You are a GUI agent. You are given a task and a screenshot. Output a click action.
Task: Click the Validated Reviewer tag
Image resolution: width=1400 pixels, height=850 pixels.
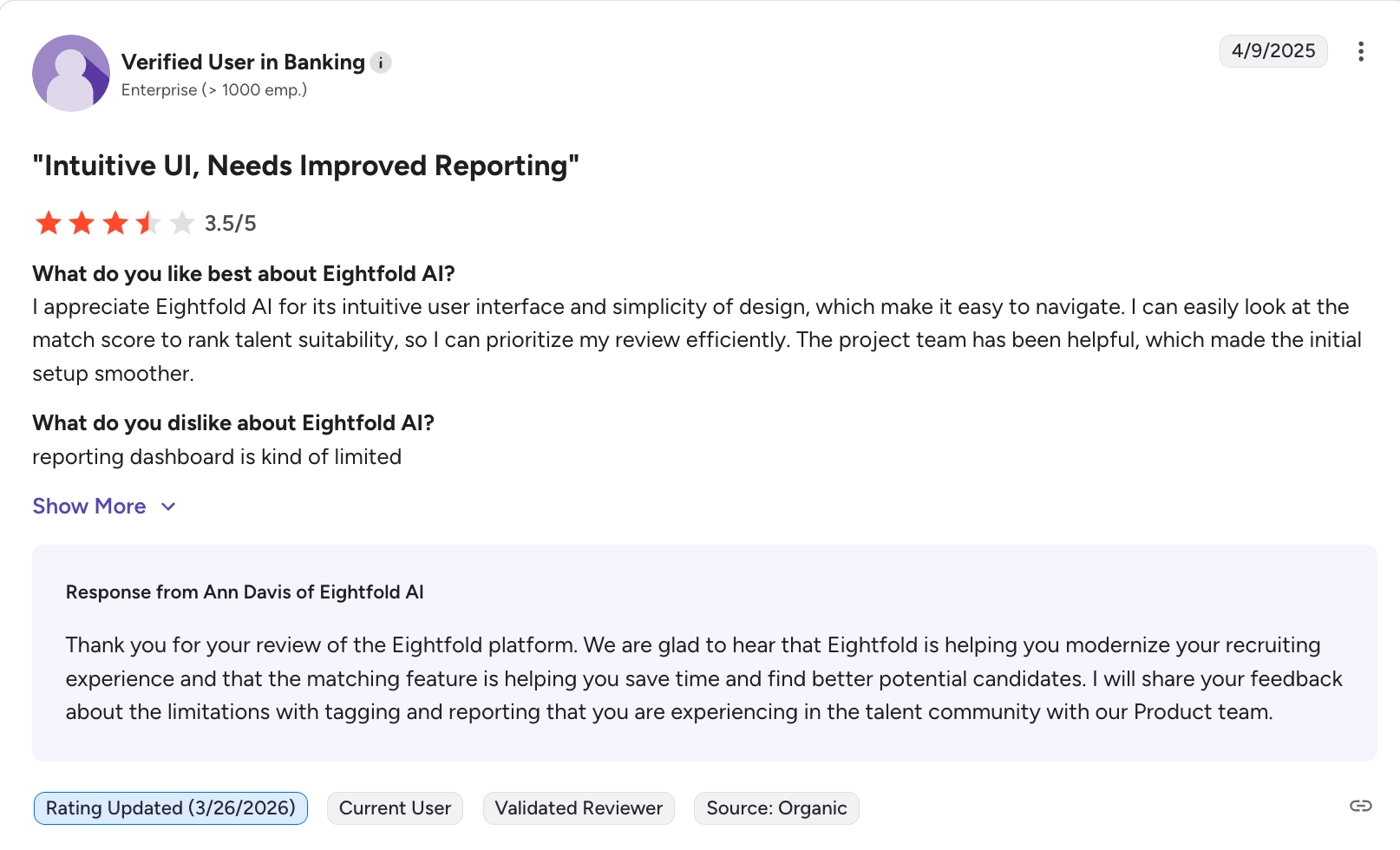579,808
